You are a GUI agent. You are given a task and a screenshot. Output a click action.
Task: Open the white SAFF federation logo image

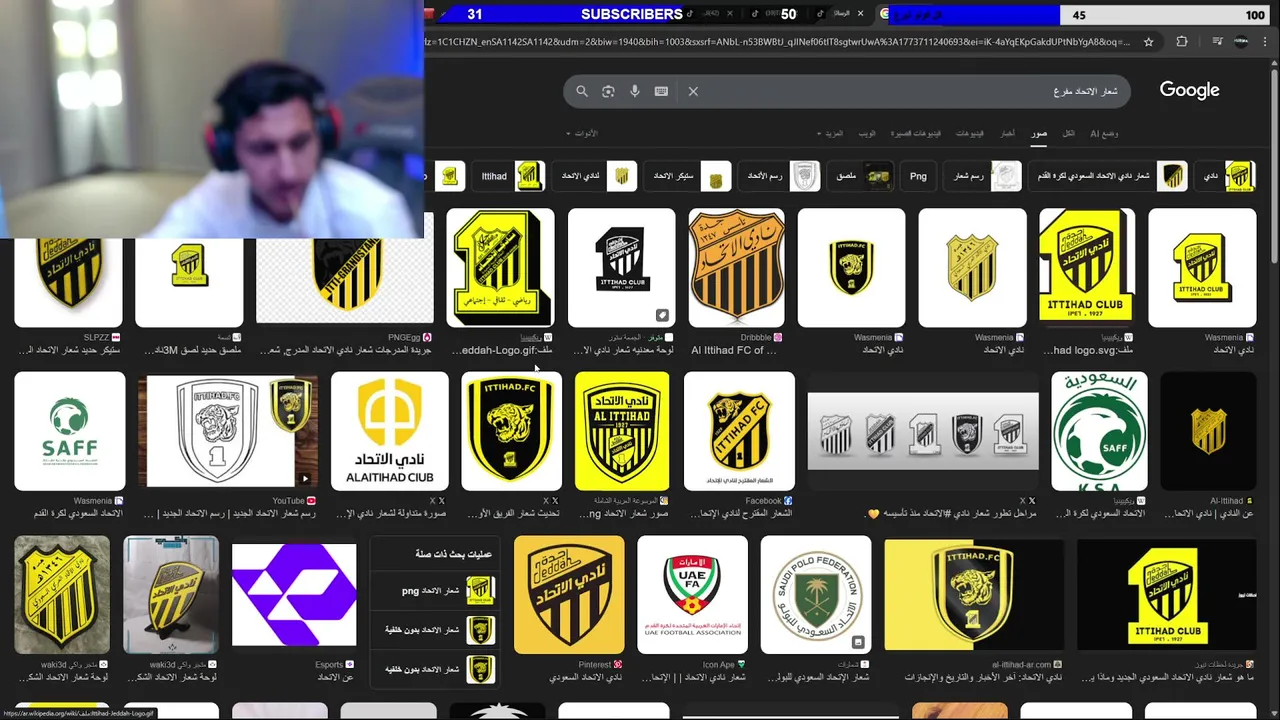70,431
